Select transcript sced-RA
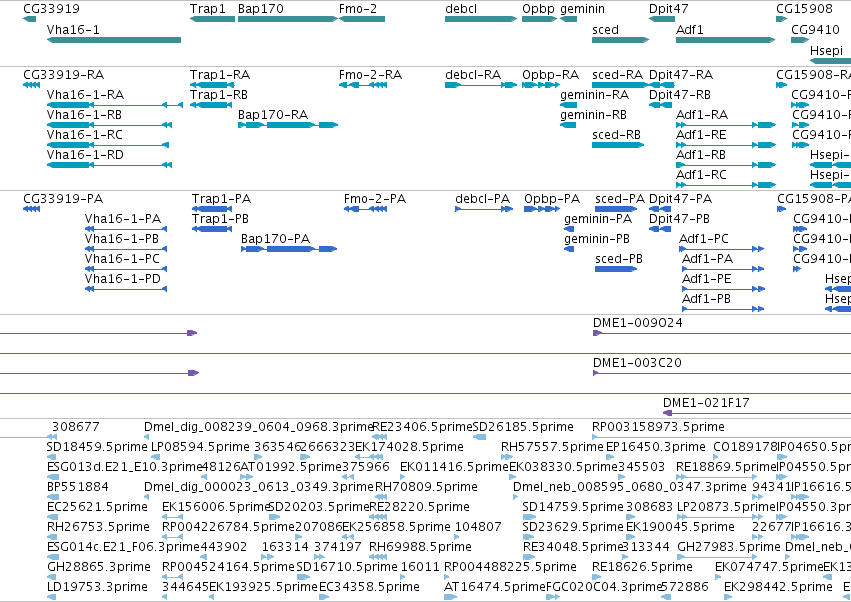This screenshot has width=851, height=602. (x=620, y=85)
